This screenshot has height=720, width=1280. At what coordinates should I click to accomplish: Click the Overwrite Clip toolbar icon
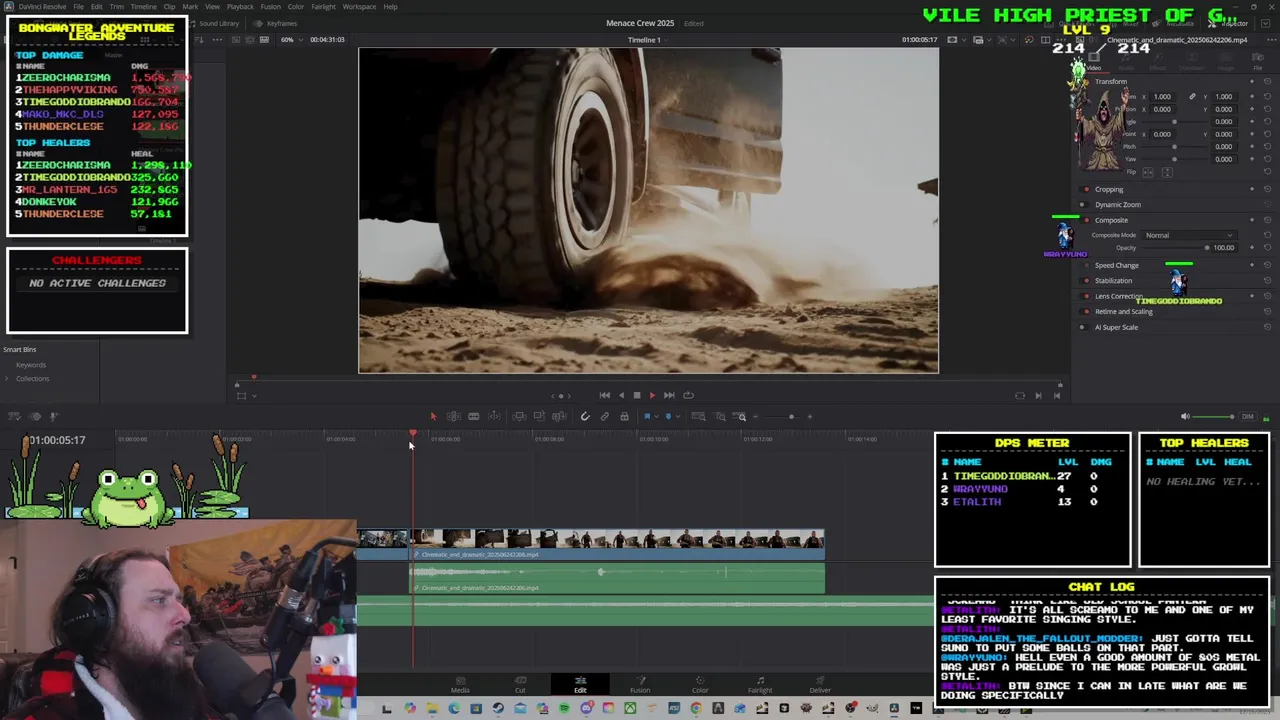(x=539, y=416)
